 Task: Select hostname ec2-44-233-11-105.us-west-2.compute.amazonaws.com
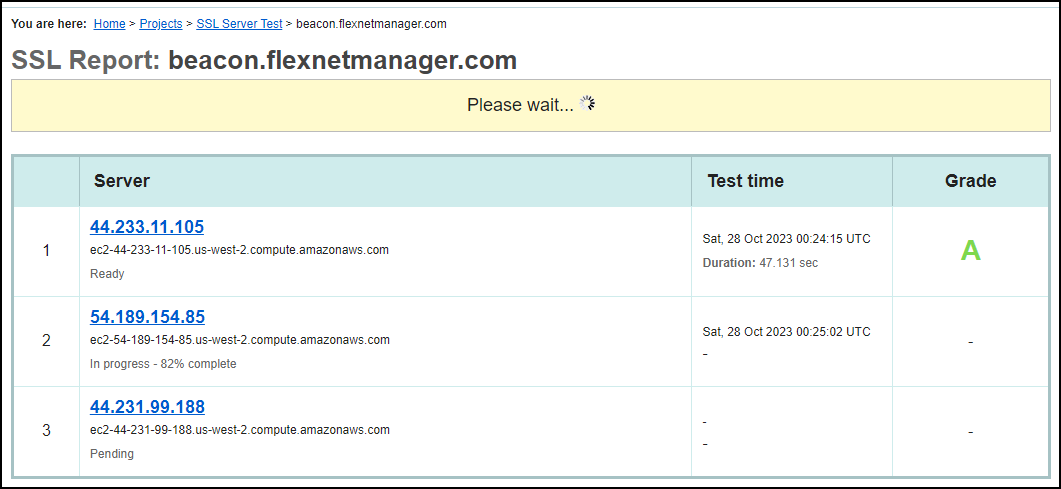point(240,250)
